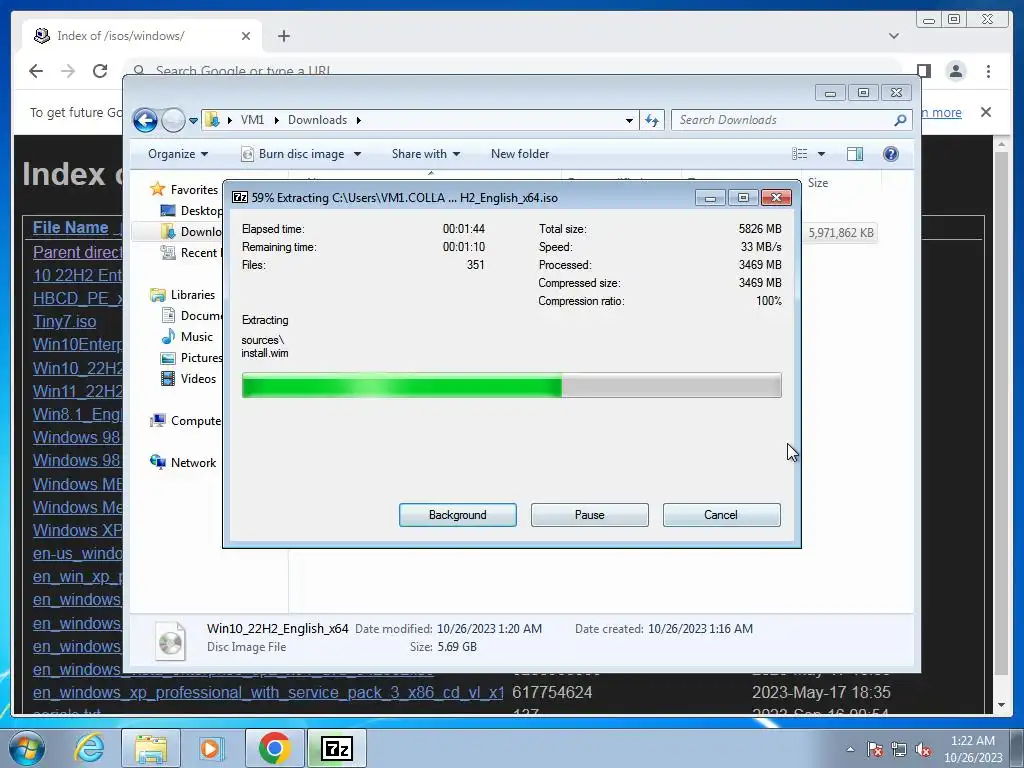Dismiss the Chrome info bar
The image size is (1024, 768).
[986, 112]
